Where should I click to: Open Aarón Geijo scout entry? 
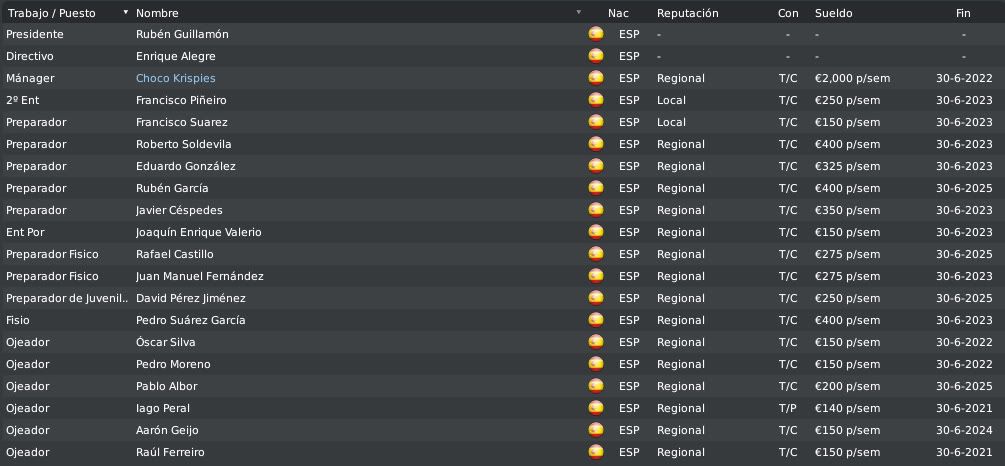click(x=502, y=430)
